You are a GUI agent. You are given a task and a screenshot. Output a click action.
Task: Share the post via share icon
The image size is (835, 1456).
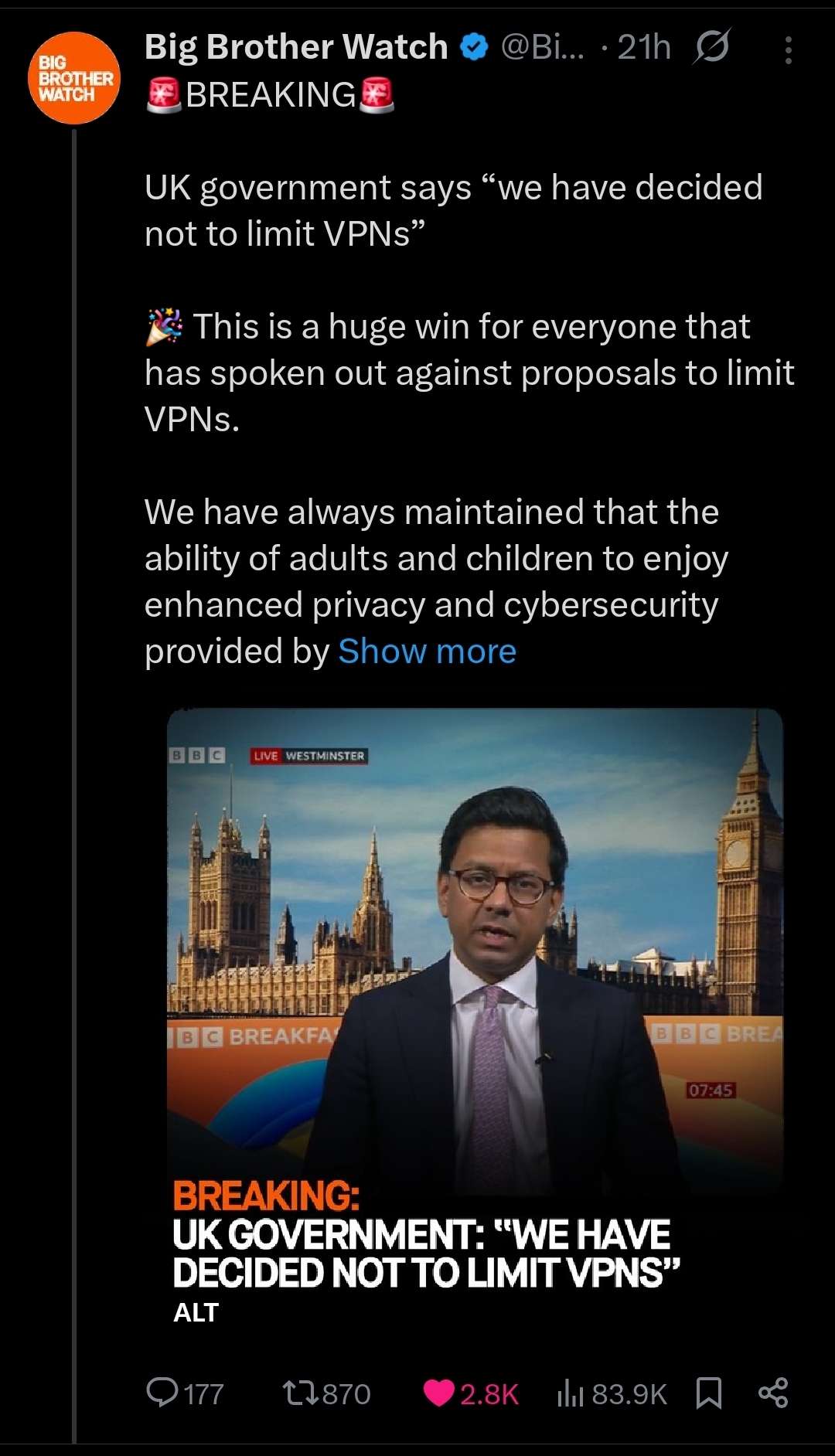(x=773, y=1393)
